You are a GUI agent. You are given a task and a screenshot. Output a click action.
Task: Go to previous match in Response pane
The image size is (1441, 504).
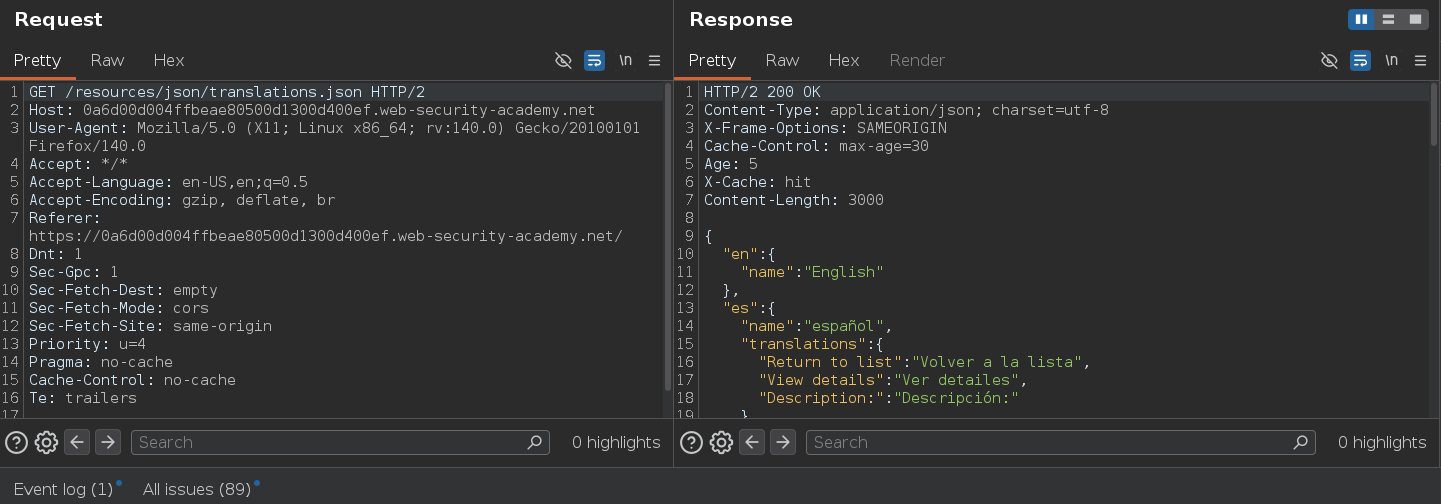coord(753,442)
